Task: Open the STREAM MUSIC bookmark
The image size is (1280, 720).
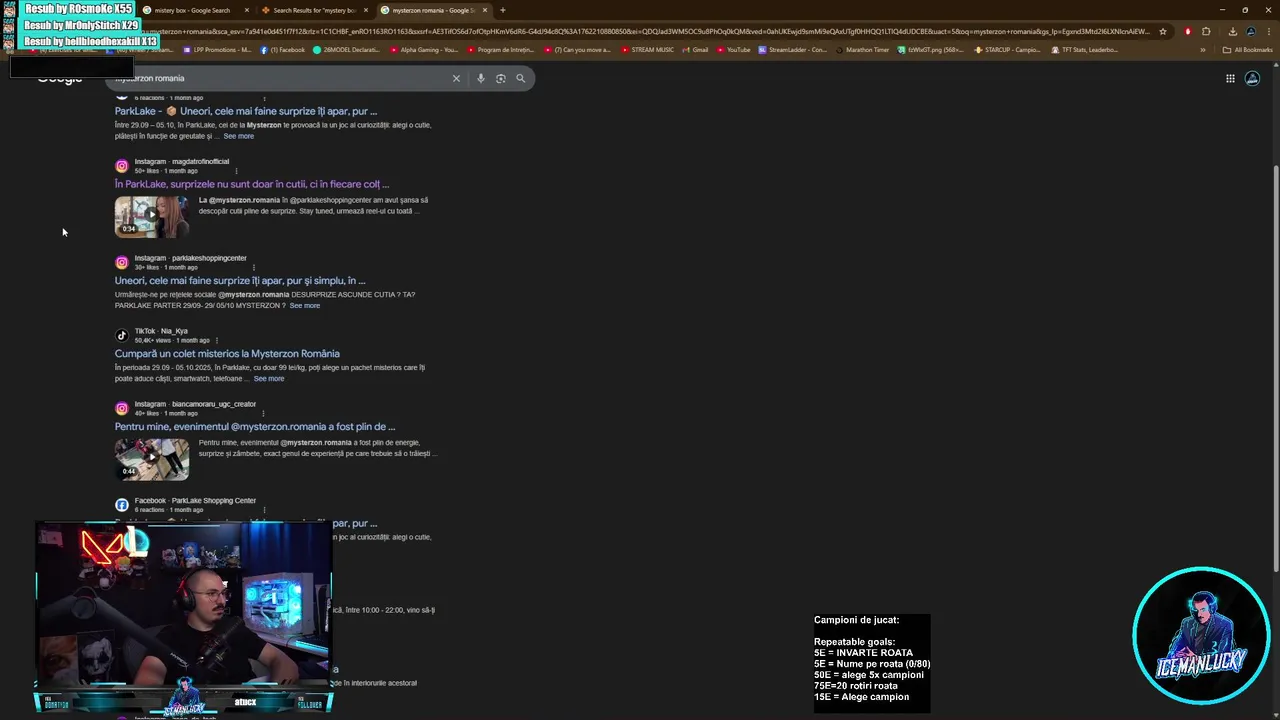Action: (x=647, y=49)
